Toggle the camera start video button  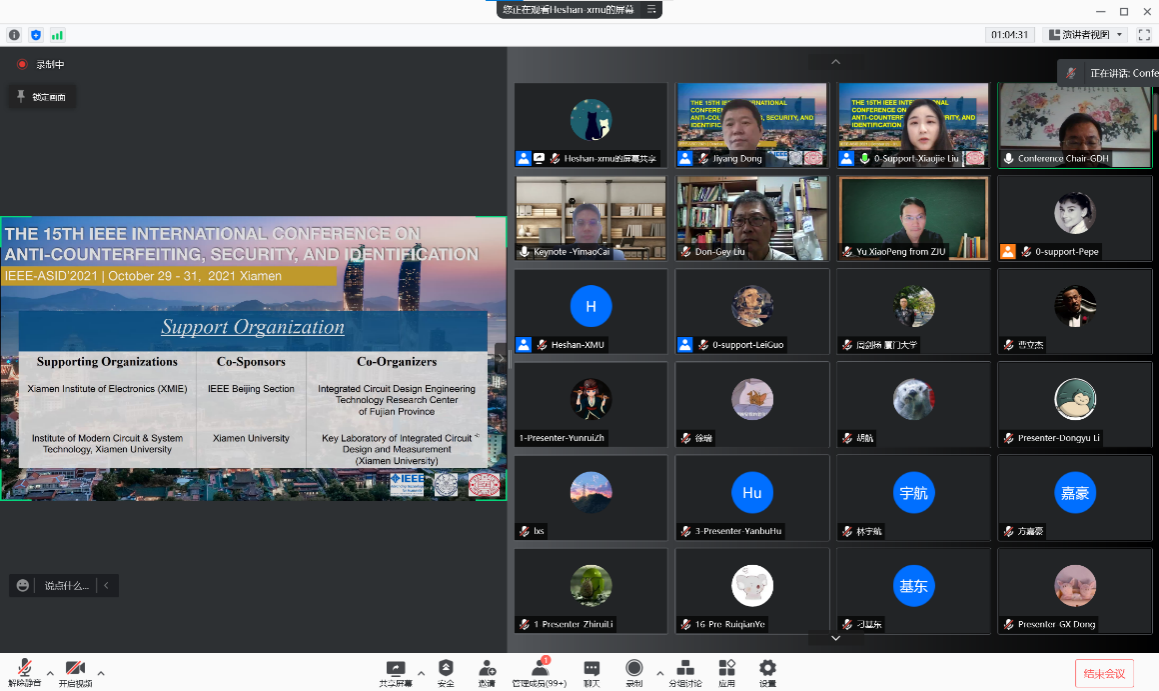(x=74, y=669)
